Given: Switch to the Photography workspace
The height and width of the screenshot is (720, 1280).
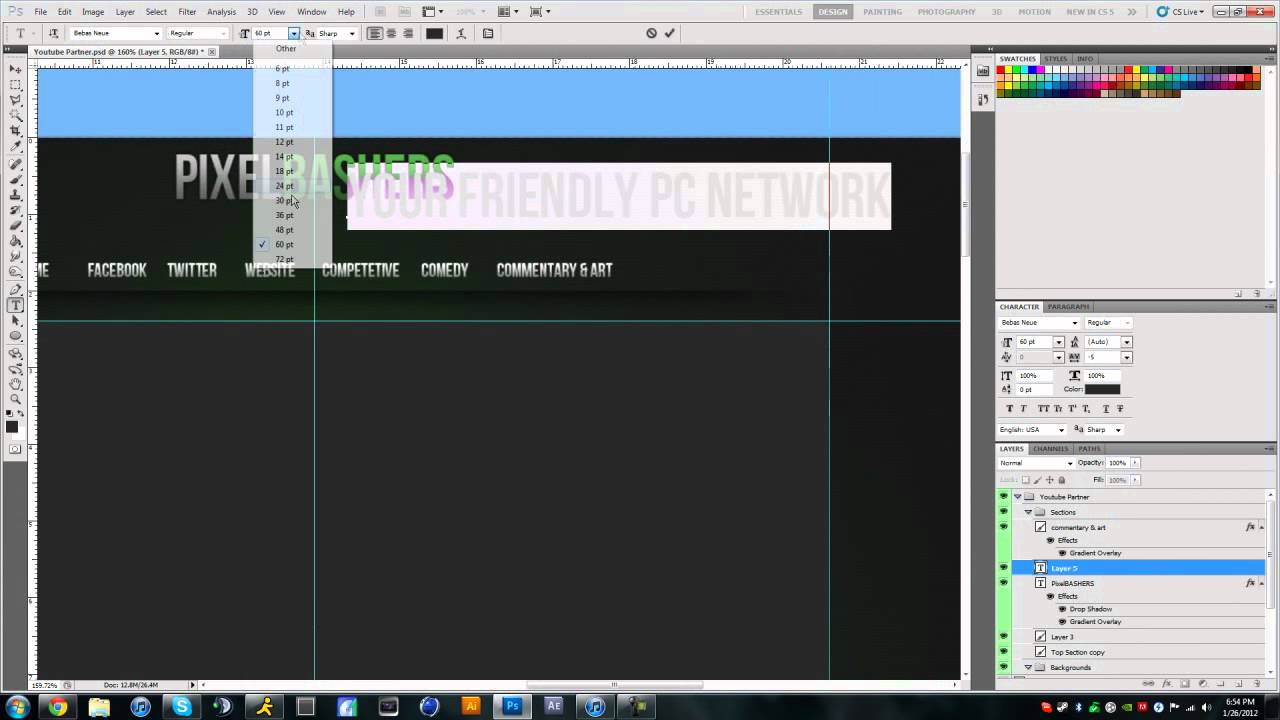Looking at the screenshot, I should [x=946, y=12].
